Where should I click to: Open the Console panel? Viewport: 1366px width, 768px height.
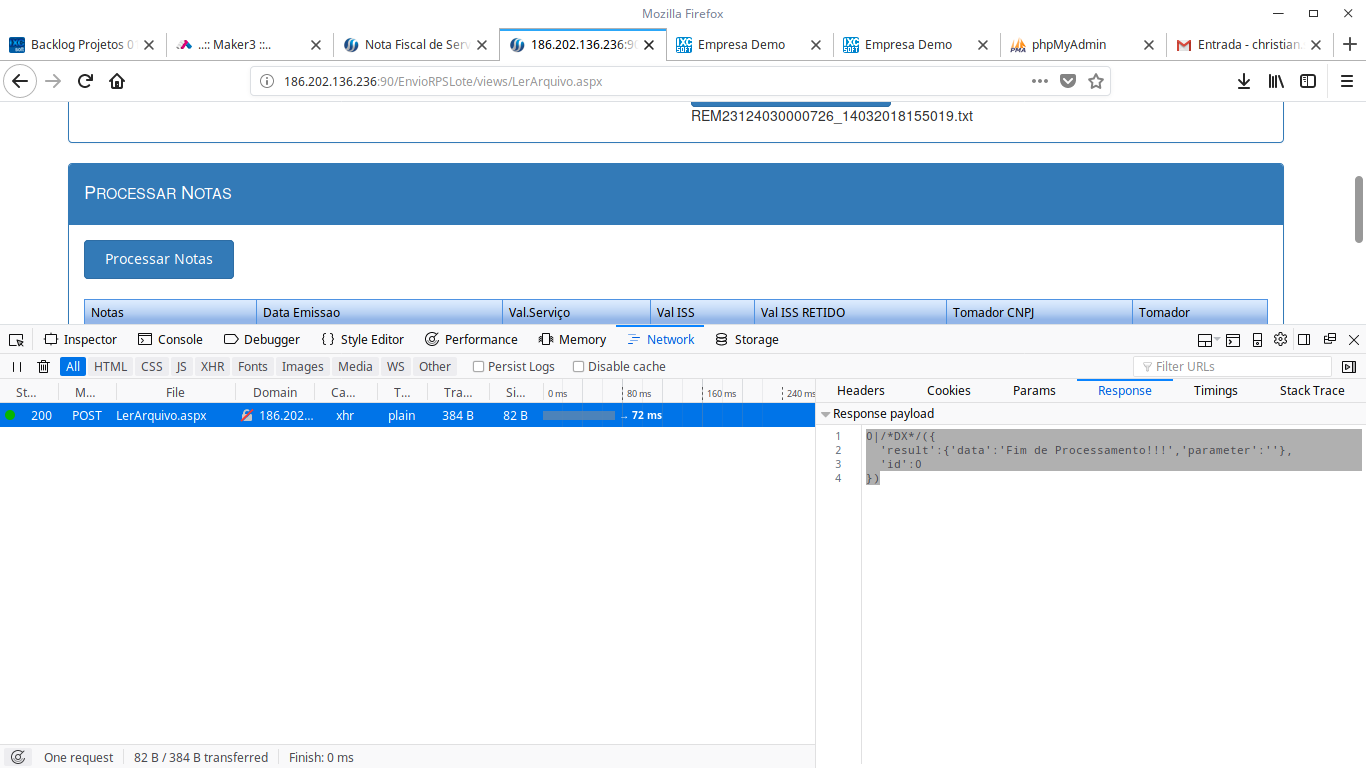[x=170, y=339]
